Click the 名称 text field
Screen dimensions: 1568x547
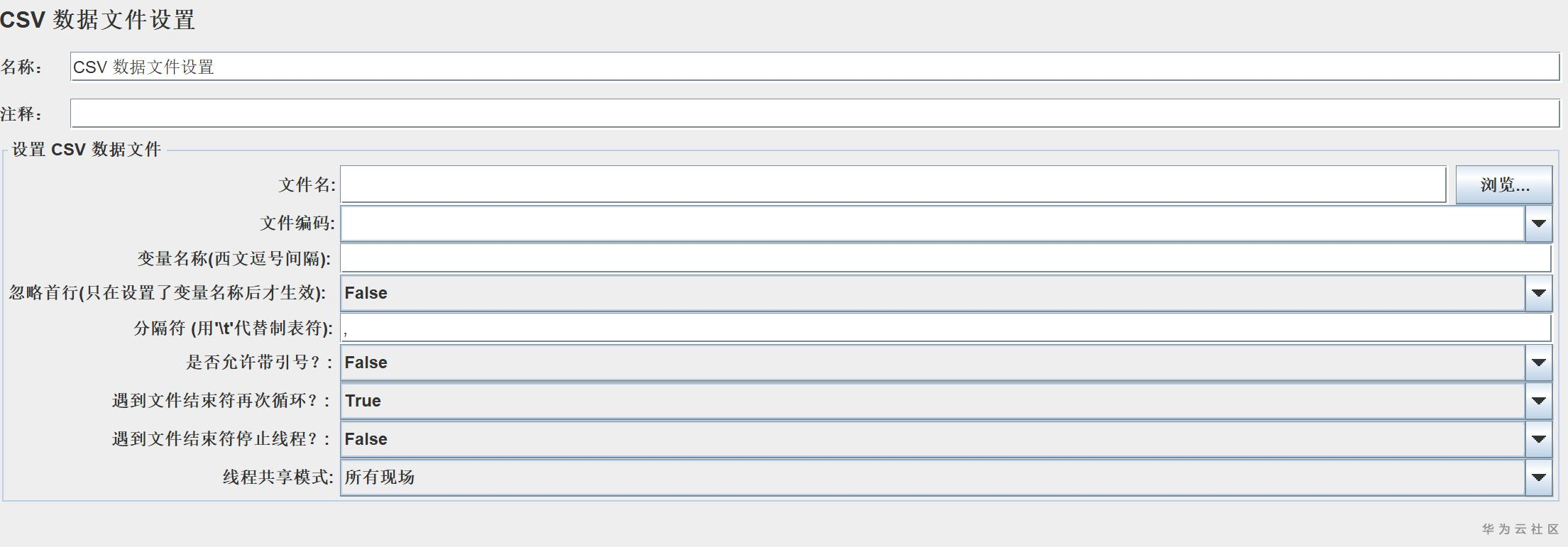(814, 67)
